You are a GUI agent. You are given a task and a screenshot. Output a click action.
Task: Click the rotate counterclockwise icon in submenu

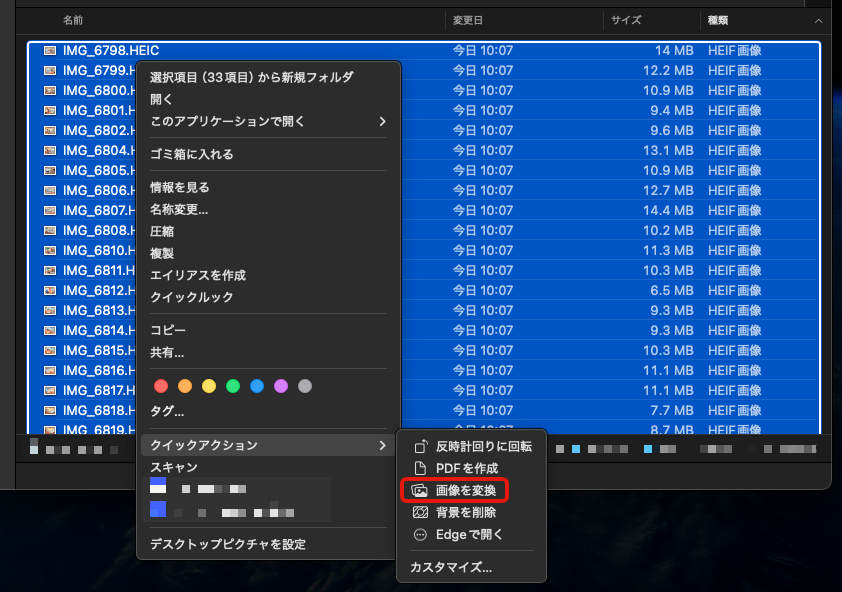click(421, 447)
